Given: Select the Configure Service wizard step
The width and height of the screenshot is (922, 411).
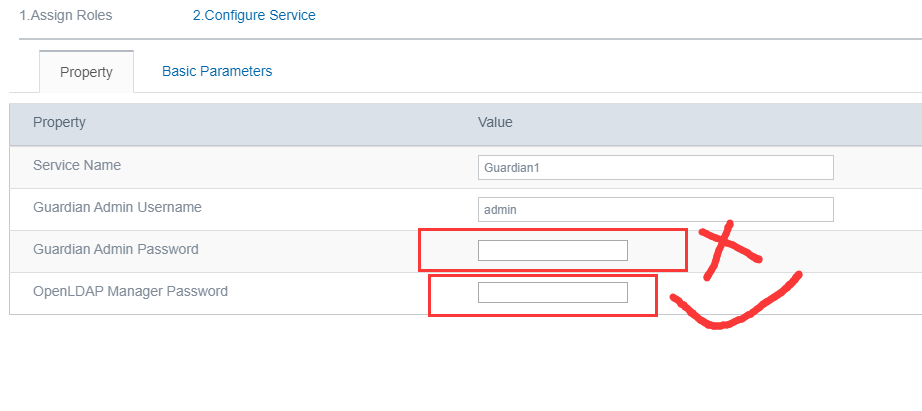Looking at the screenshot, I should [253, 16].
